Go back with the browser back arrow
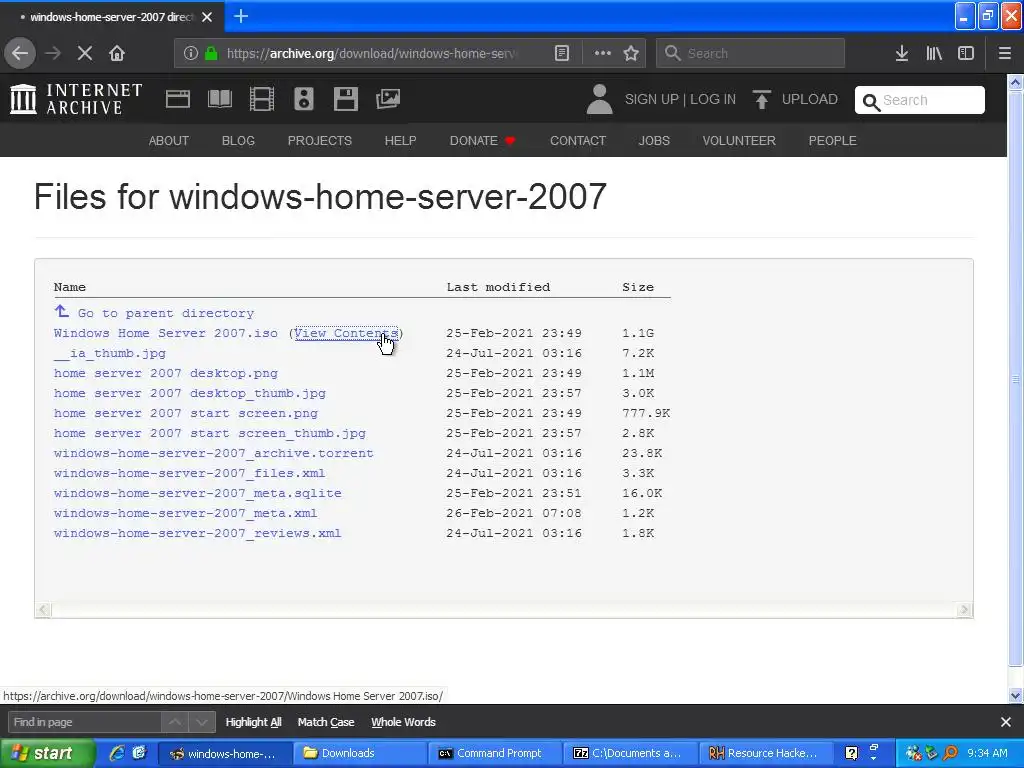Viewport: 1024px width, 768px height. click(x=20, y=53)
